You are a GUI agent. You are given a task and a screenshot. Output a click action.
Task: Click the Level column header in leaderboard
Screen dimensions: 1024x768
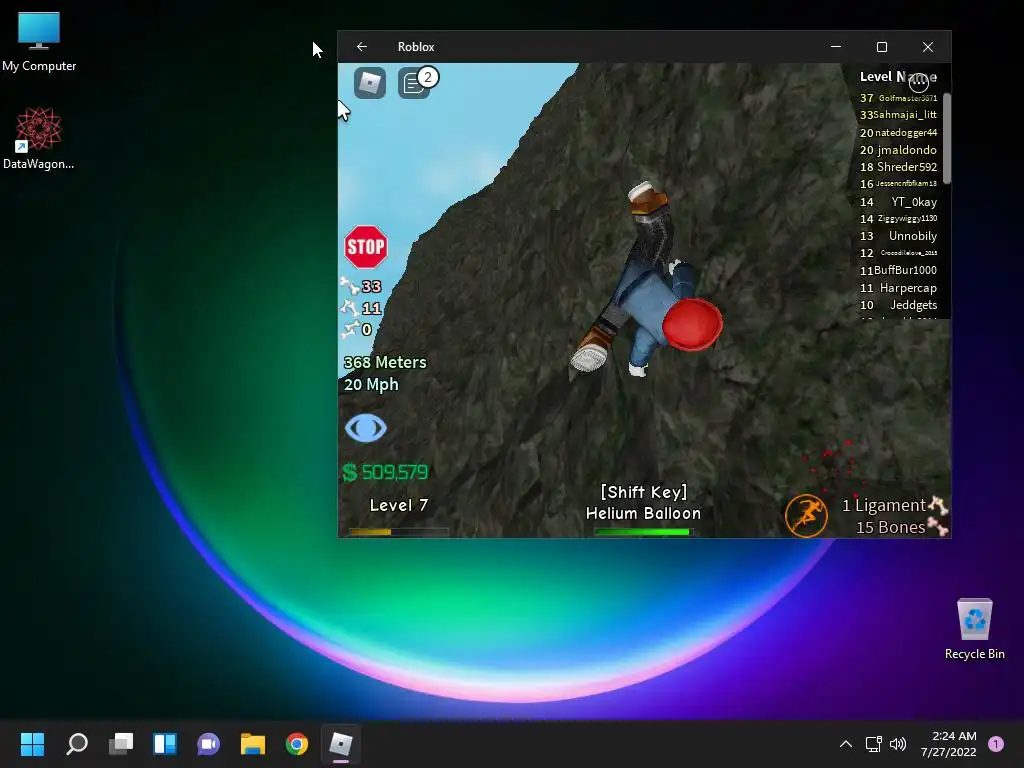click(x=875, y=76)
